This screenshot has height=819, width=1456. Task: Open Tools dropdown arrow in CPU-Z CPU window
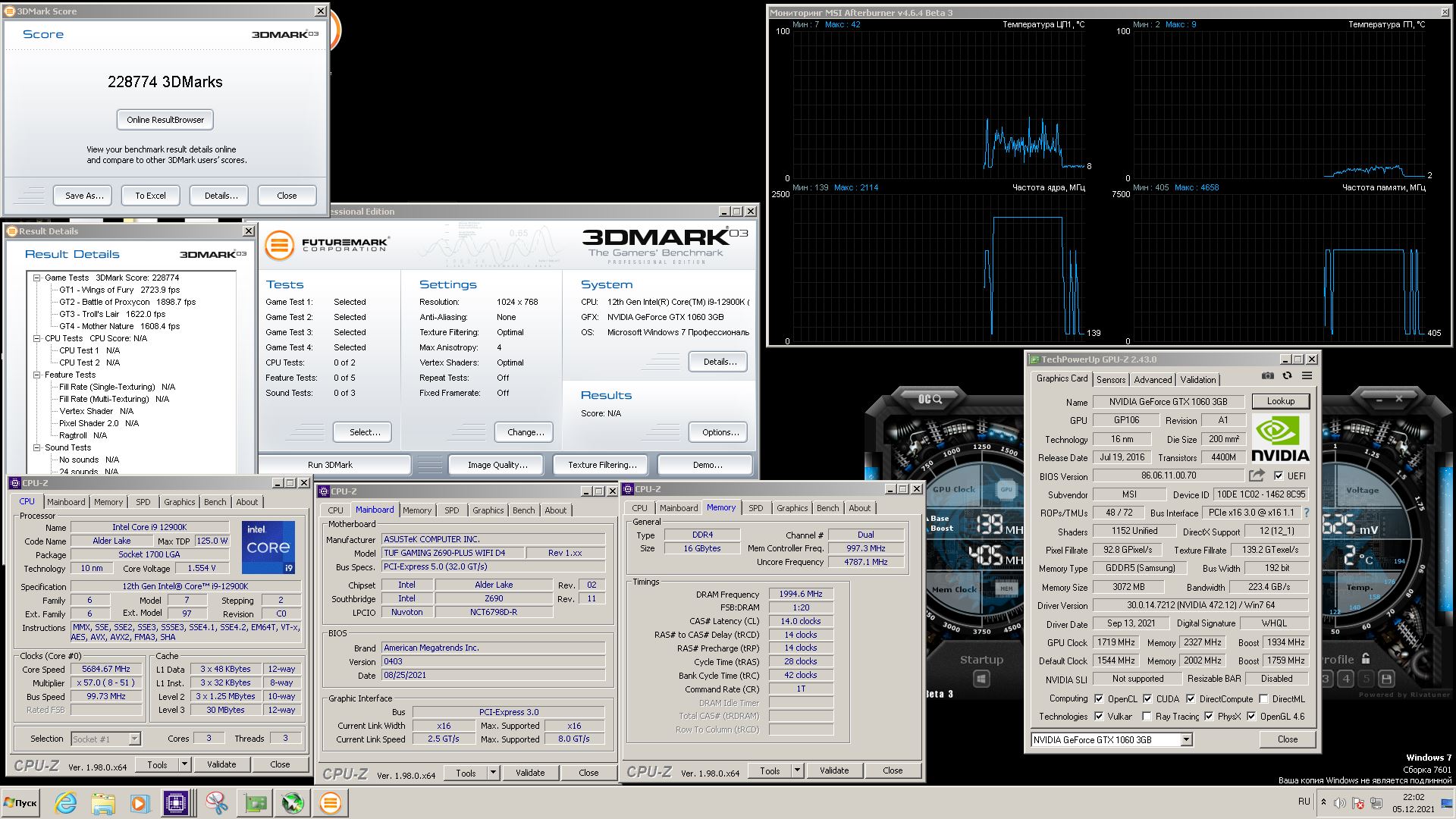click(x=184, y=764)
